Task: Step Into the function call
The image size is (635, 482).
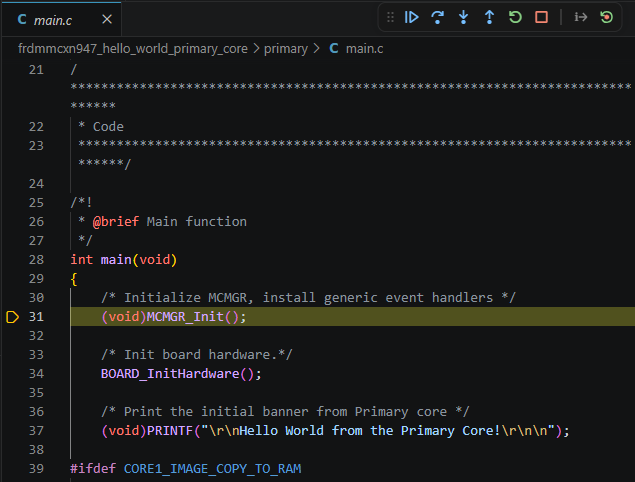Action: [x=463, y=17]
